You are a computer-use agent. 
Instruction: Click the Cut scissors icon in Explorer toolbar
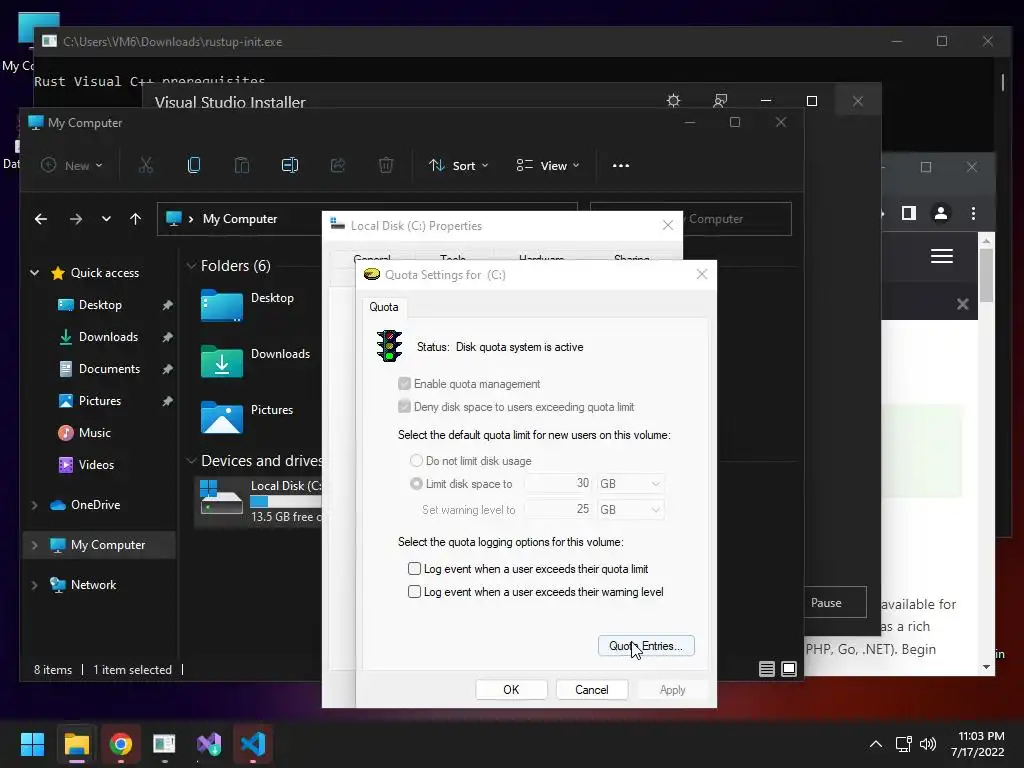point(146,165)
